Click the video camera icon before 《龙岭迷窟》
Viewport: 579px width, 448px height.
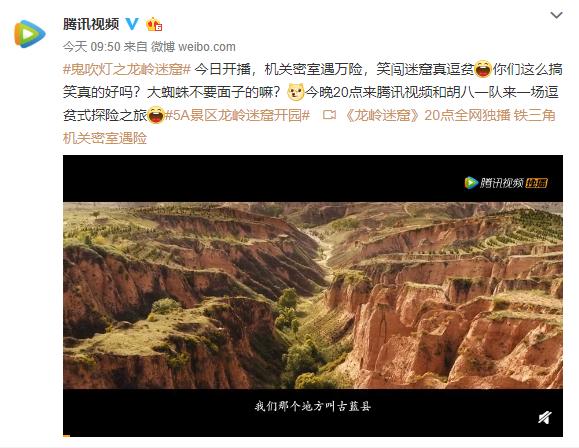tap(329, 115)
